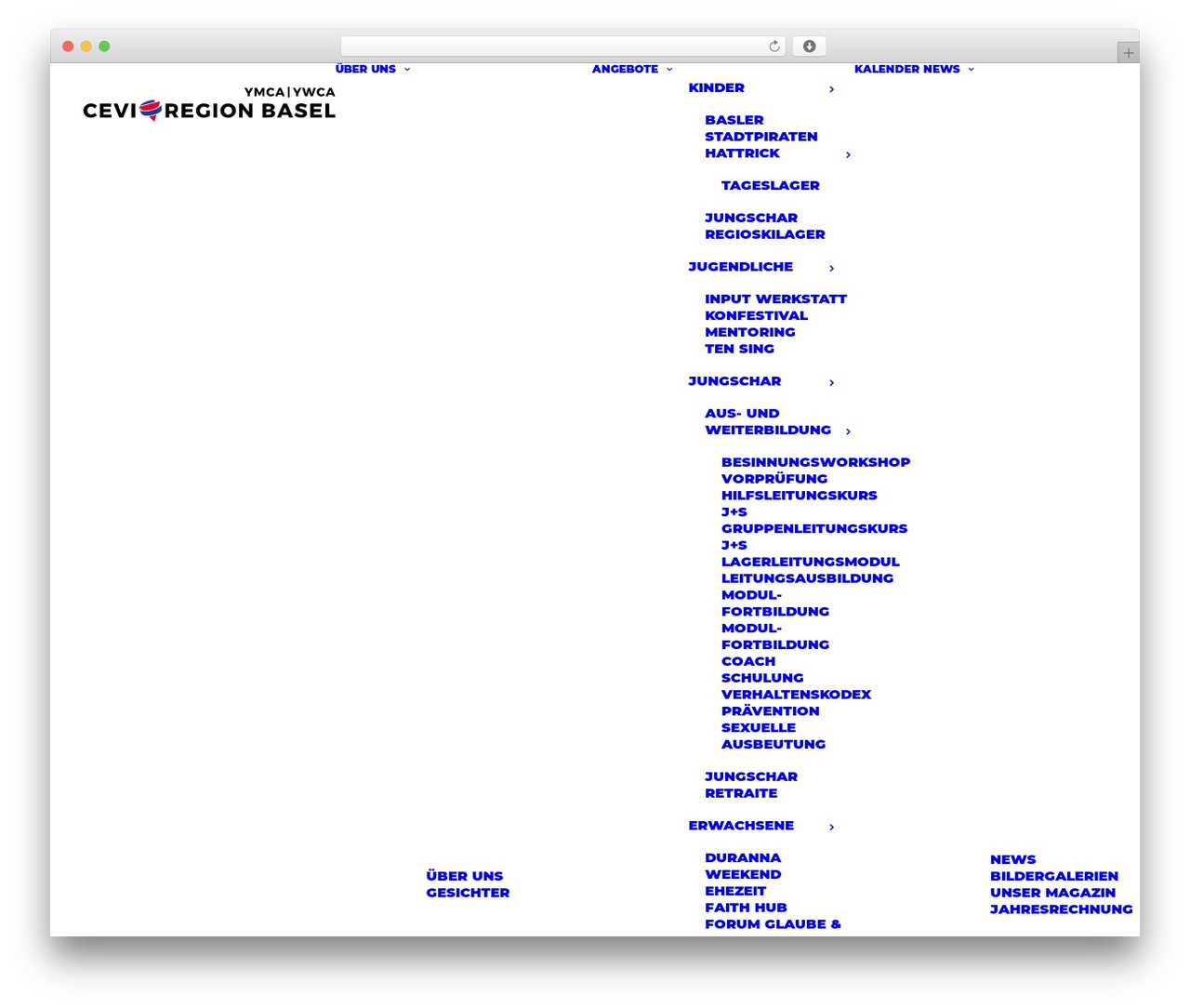
Task: Expand the Erwachsene submenu chevron
Action: pyautogui.click(x=831, y=827)
